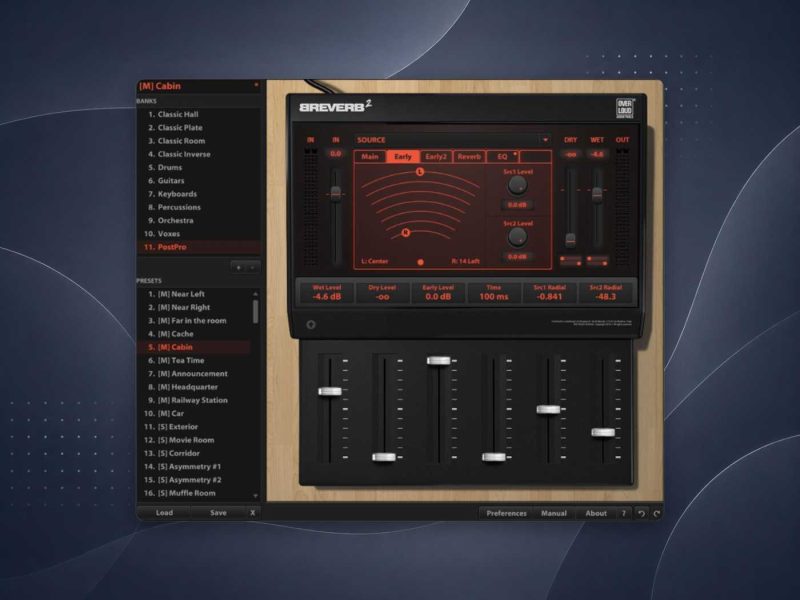Click the presets list scroll-up arrow
800x600 pixels.
(x=256, y=294)
